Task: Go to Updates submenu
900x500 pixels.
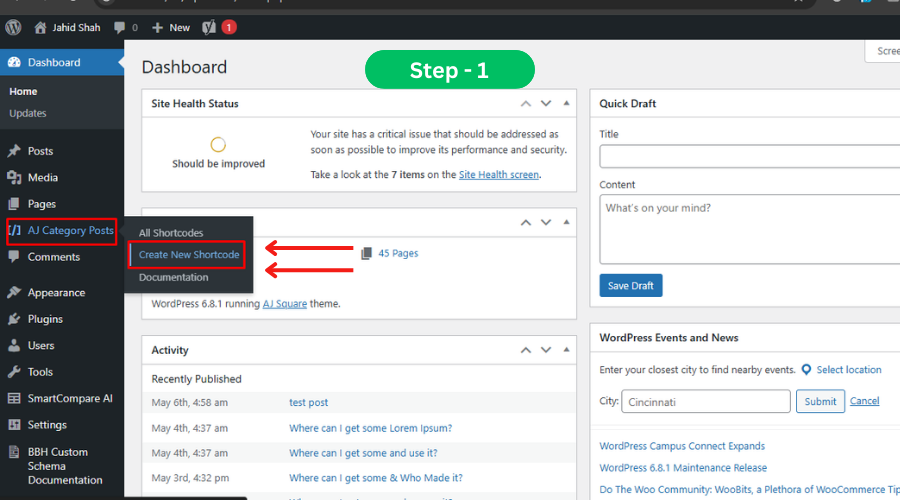Action: point(28,113)
